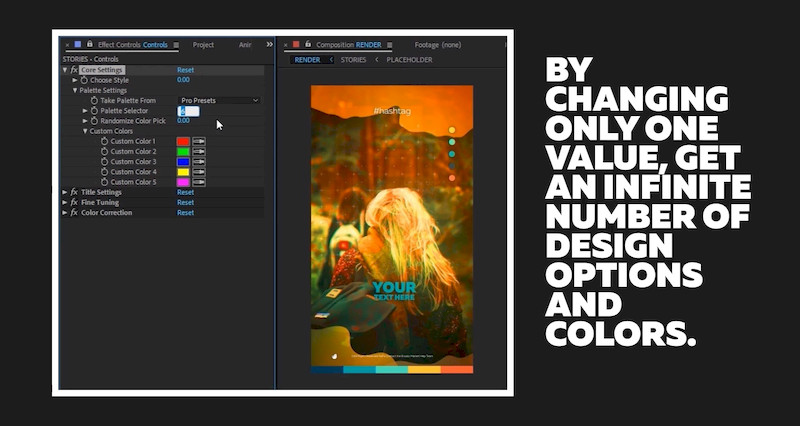Click the story preview in the Composition viewer
The image size is (800, 426).
(392, 229)
